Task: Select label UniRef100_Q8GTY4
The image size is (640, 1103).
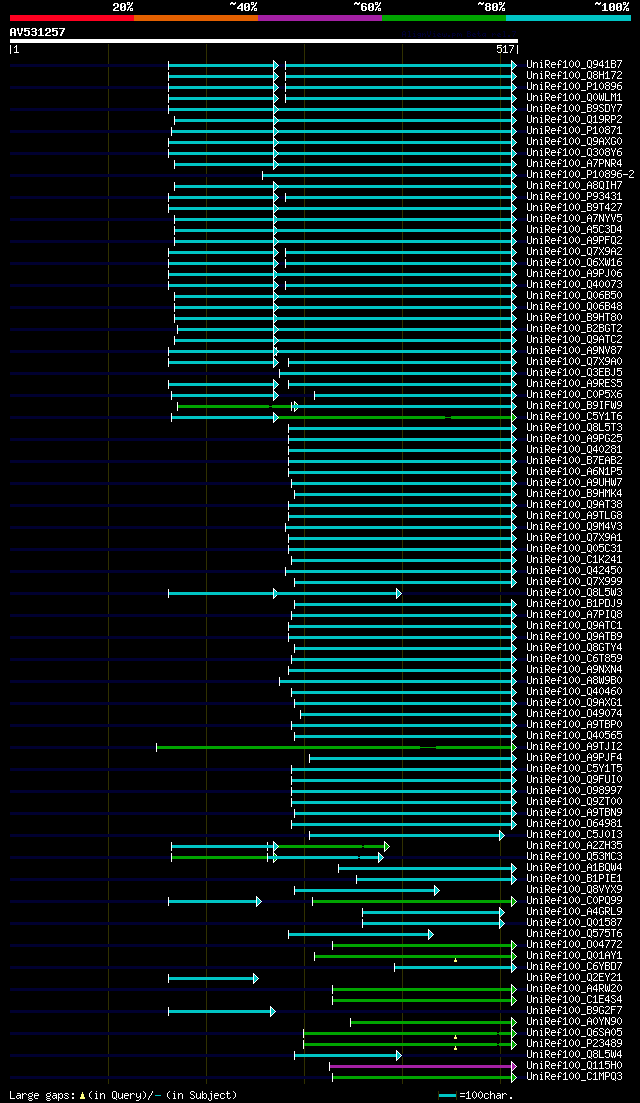Action: point(575,648)
